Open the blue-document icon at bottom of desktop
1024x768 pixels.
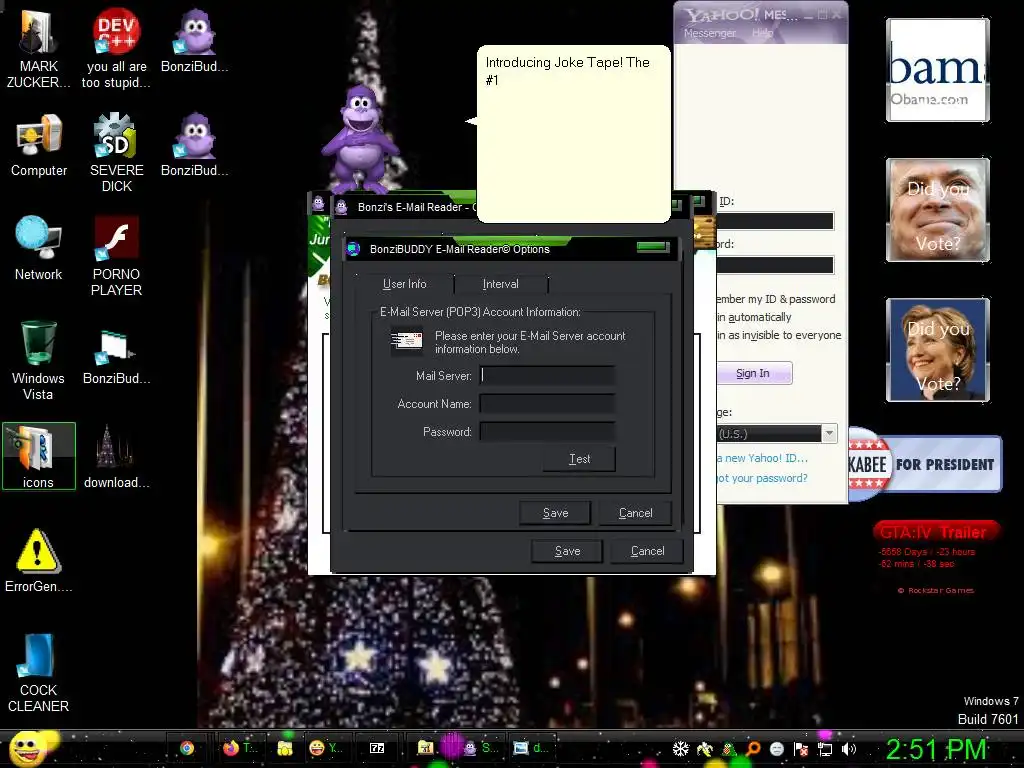(x=38, y=673)
